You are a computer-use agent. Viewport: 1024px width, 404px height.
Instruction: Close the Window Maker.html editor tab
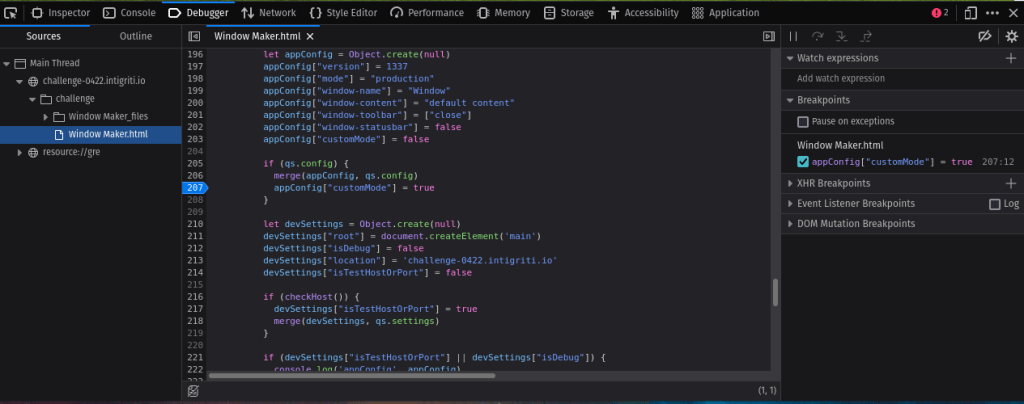click(x=310, y=36)
